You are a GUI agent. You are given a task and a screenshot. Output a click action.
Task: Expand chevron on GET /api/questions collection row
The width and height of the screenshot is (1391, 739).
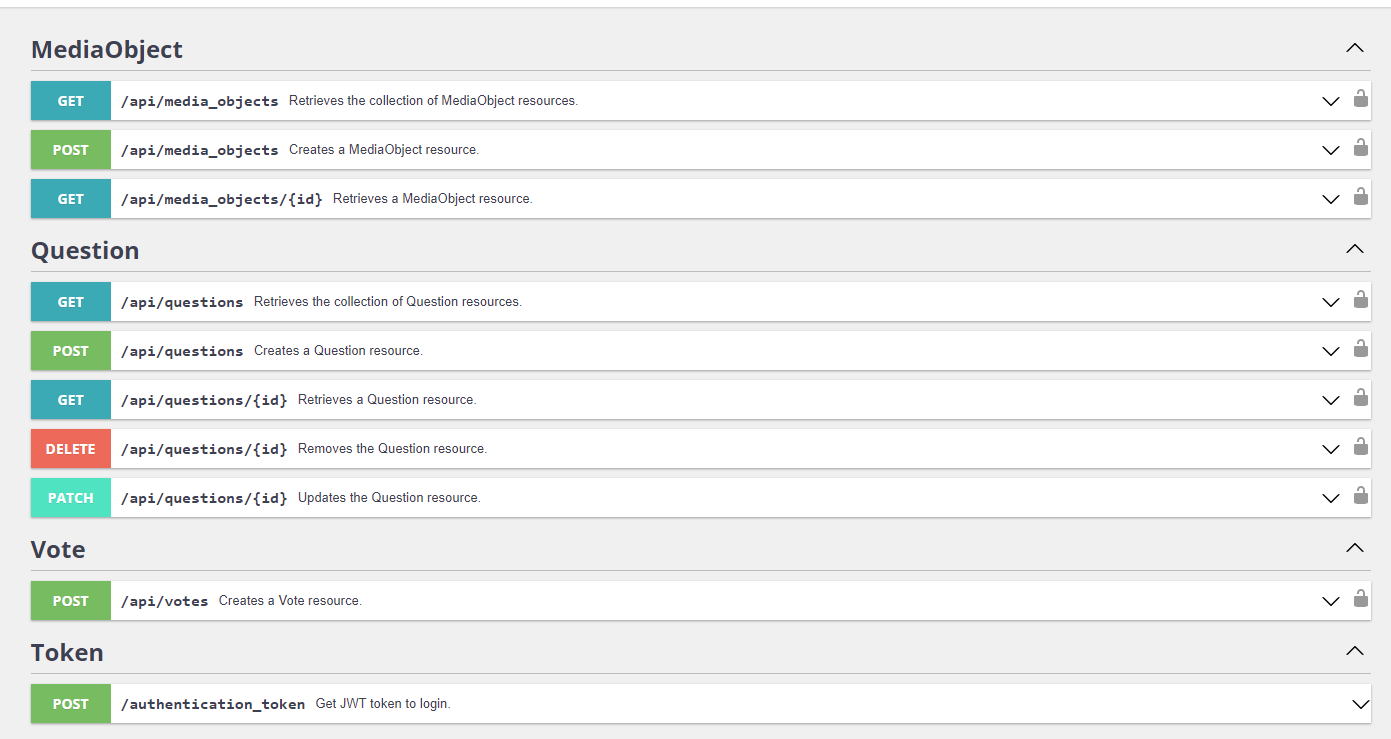(x=1331, y=302)
